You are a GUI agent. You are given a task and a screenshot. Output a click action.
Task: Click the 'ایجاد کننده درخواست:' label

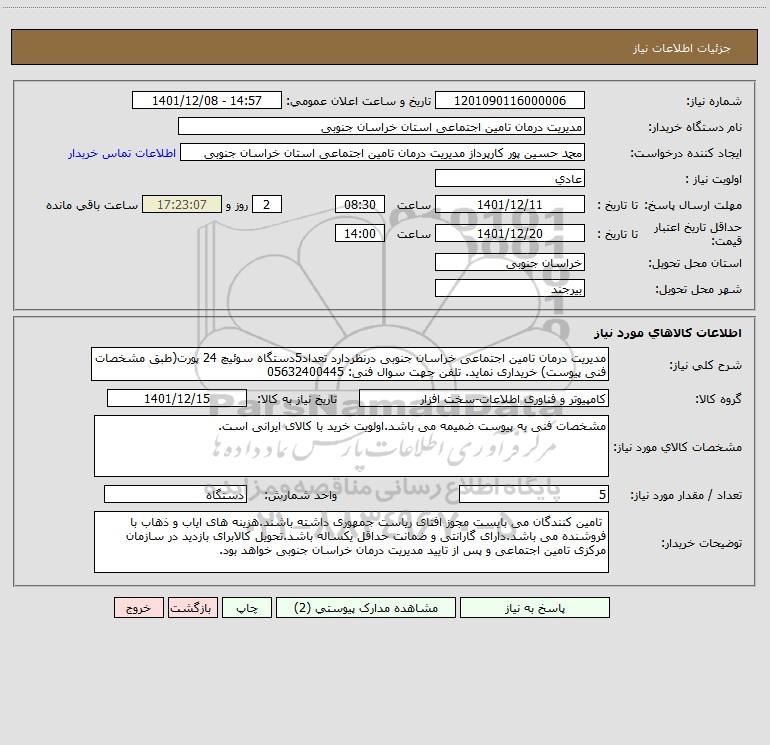tap(686, 153)
